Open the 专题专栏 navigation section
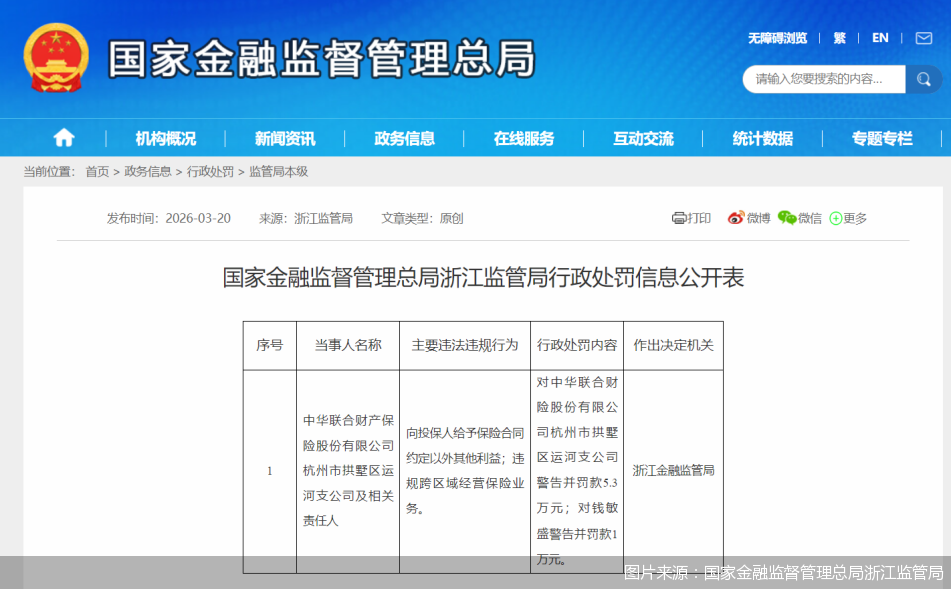Viewport: 951px width, 589px height. (881, 138)
